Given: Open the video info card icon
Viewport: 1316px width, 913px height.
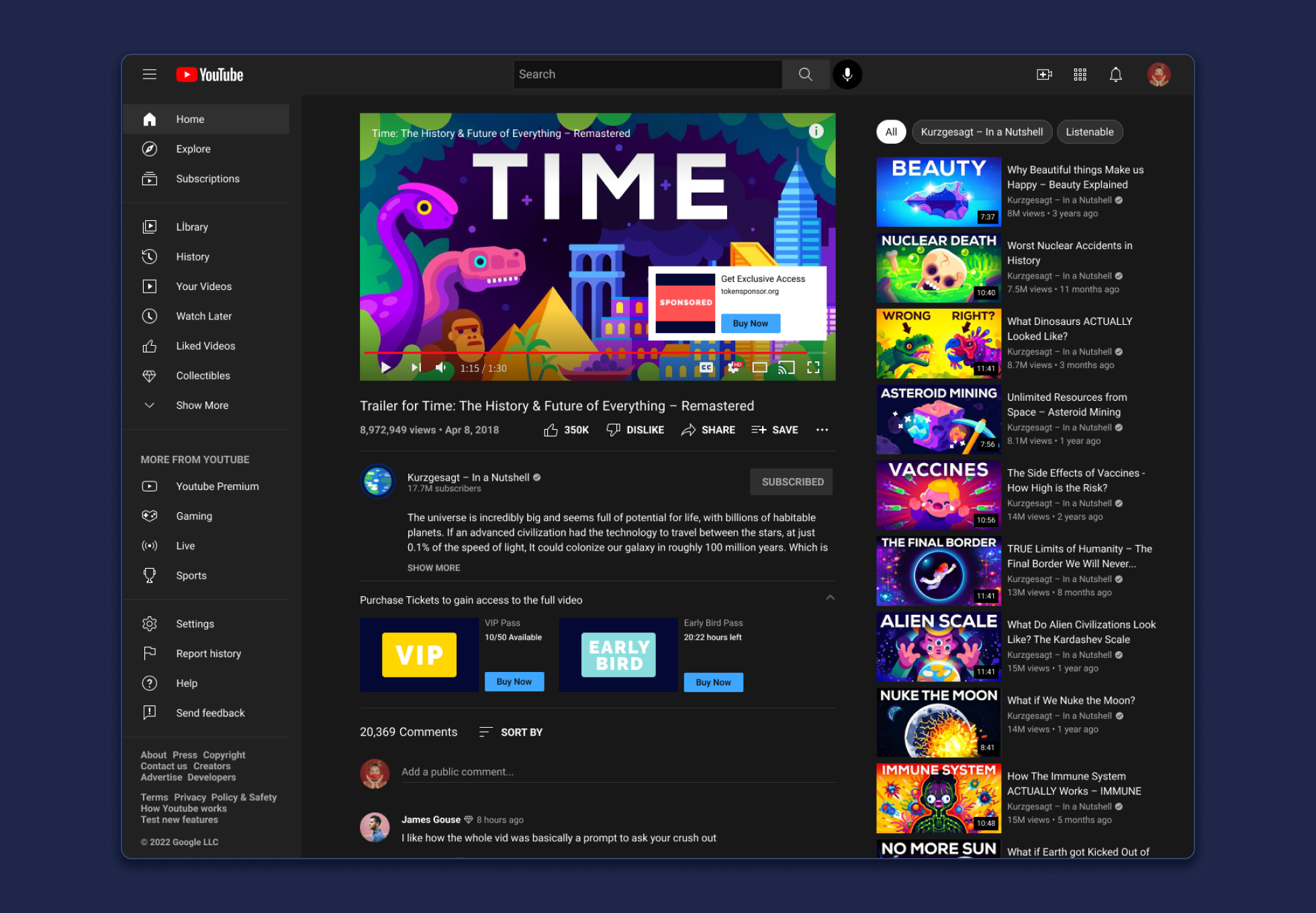Looking at the screenshot, I should point(816,131).
